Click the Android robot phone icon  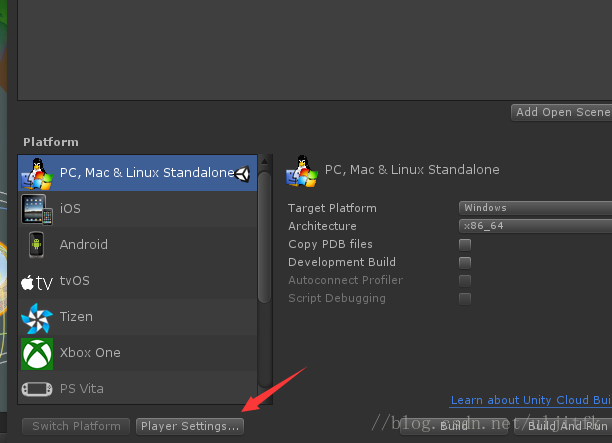click(x=36, y=245)
